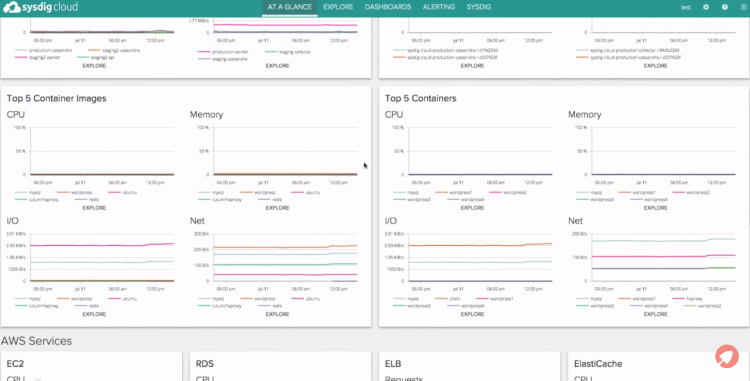
Task: Click the 'AWS Services' heading
Action: [x=36, y=341]
